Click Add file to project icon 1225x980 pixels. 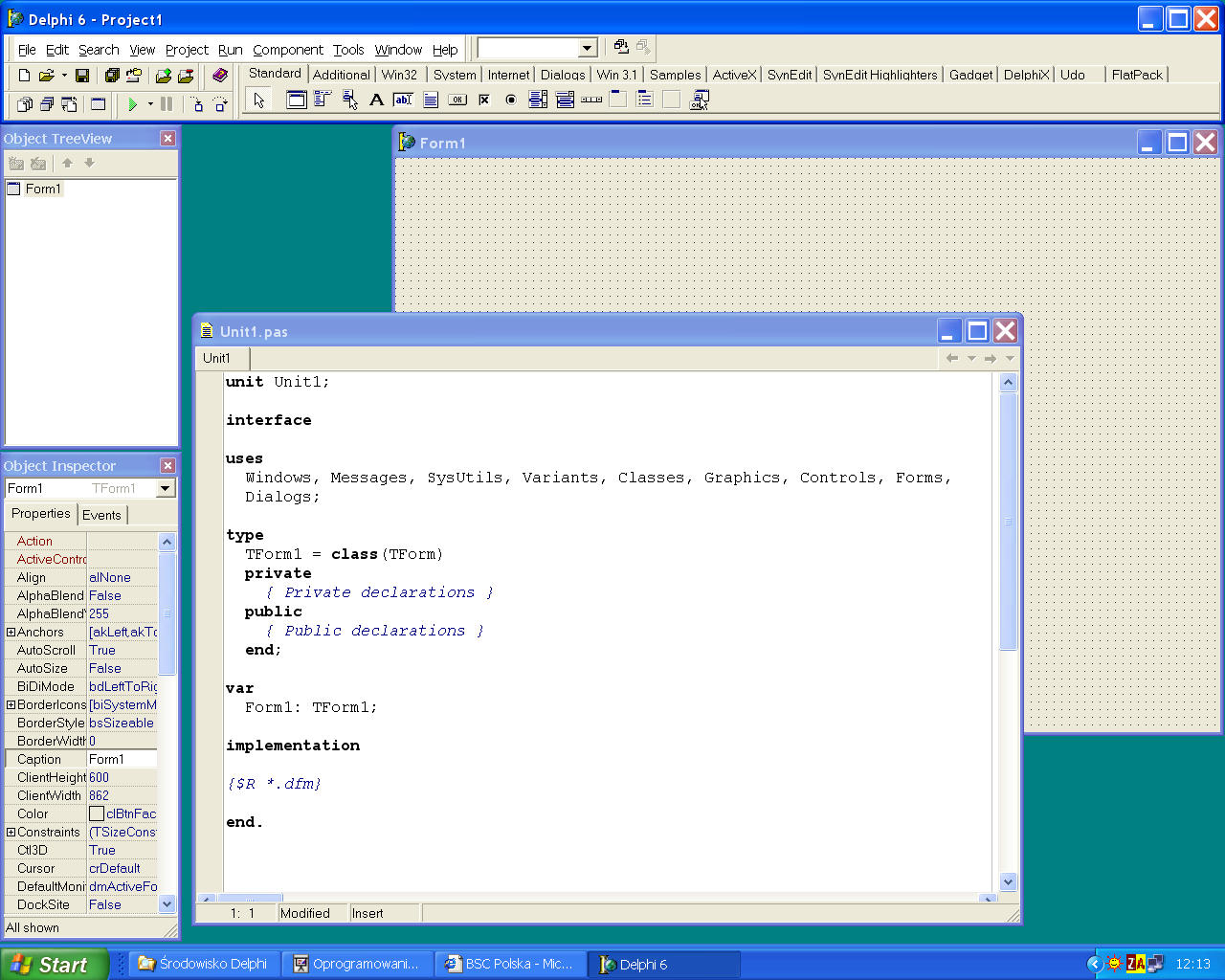[164, 75]
